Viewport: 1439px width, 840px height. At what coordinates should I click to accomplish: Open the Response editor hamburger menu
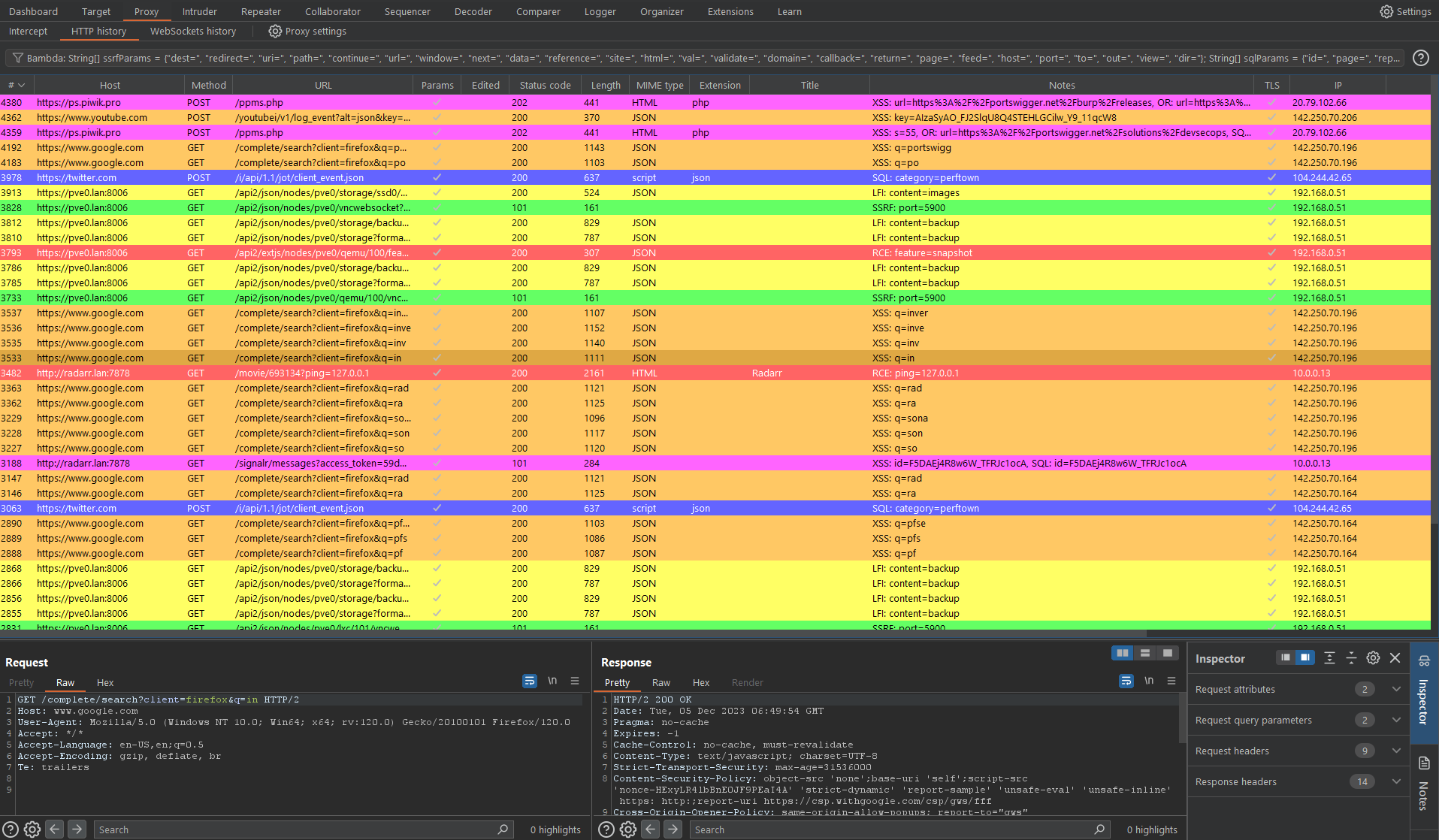(1171, 681)
